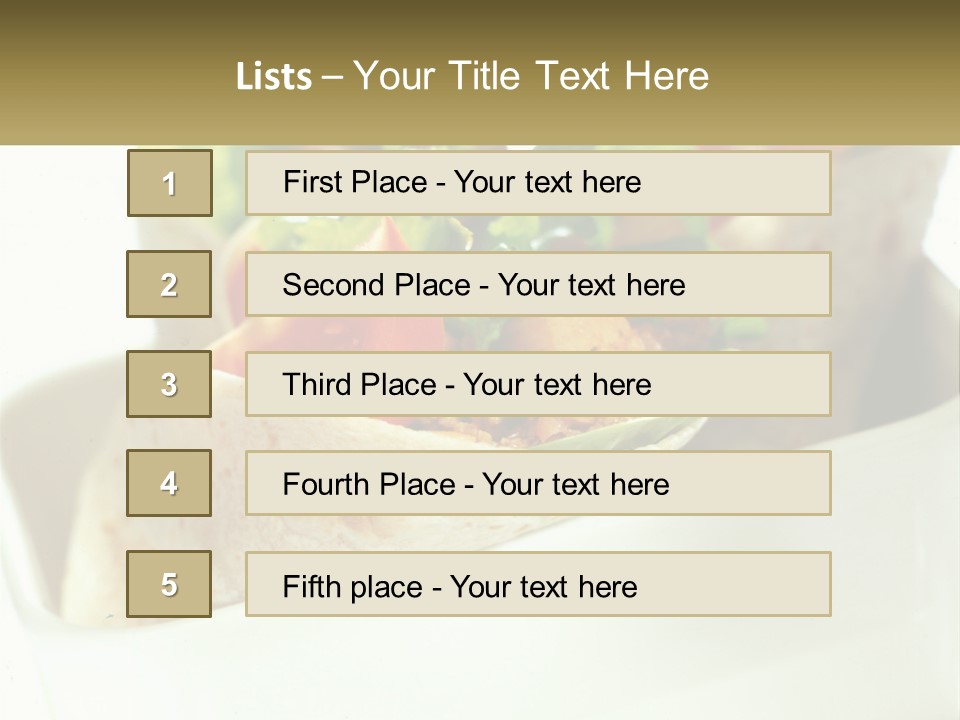Select the 'Second Place' wording
Screen dimensions: 960x720
377,285
